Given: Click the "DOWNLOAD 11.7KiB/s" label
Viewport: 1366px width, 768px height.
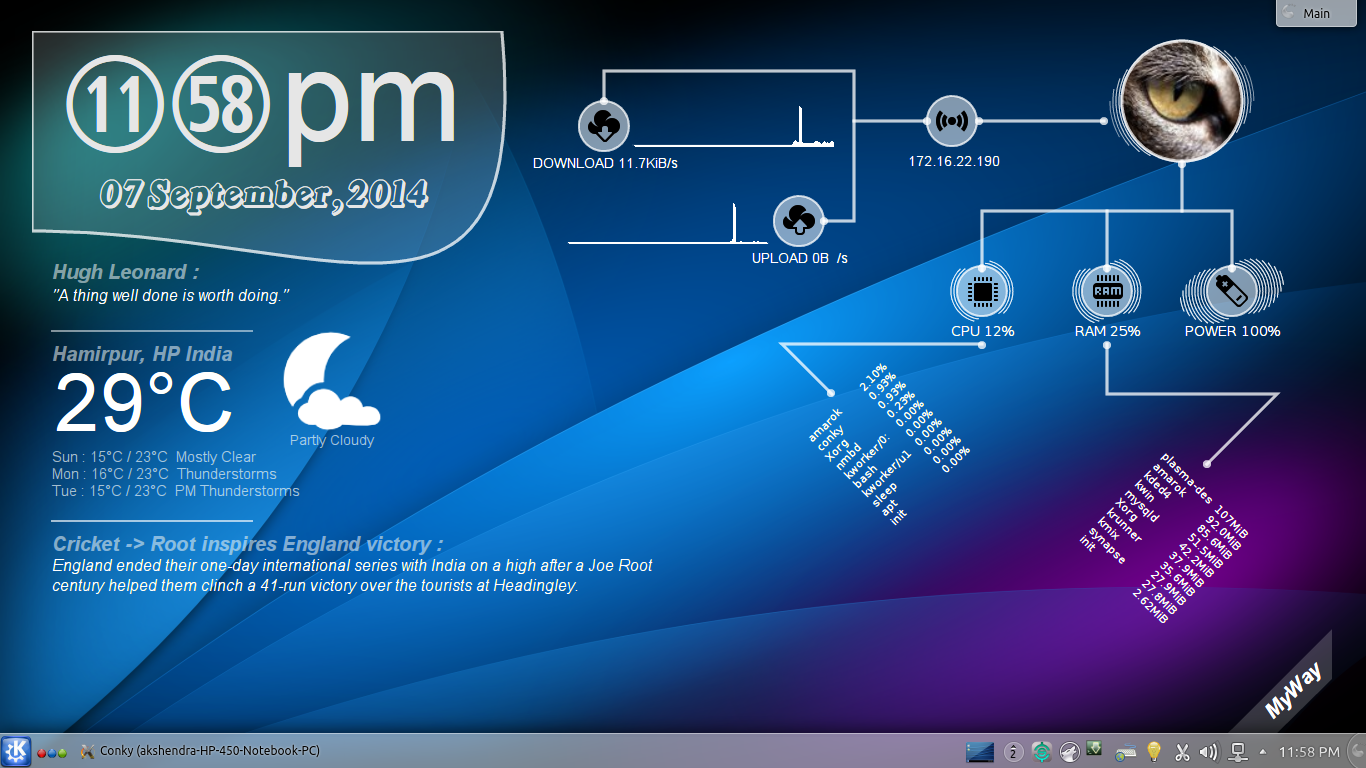Looking at the screenshot, I should pyautogui.click(x=605, y=163).
